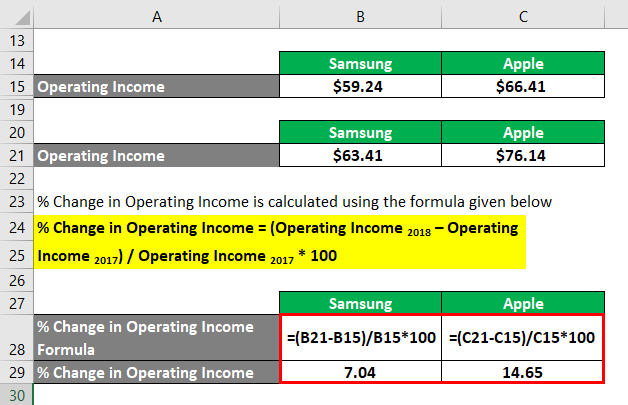Viewport: 628px width, 405px height.
Task: Select Operating Income label in row 15
Action: pos(157,86)
